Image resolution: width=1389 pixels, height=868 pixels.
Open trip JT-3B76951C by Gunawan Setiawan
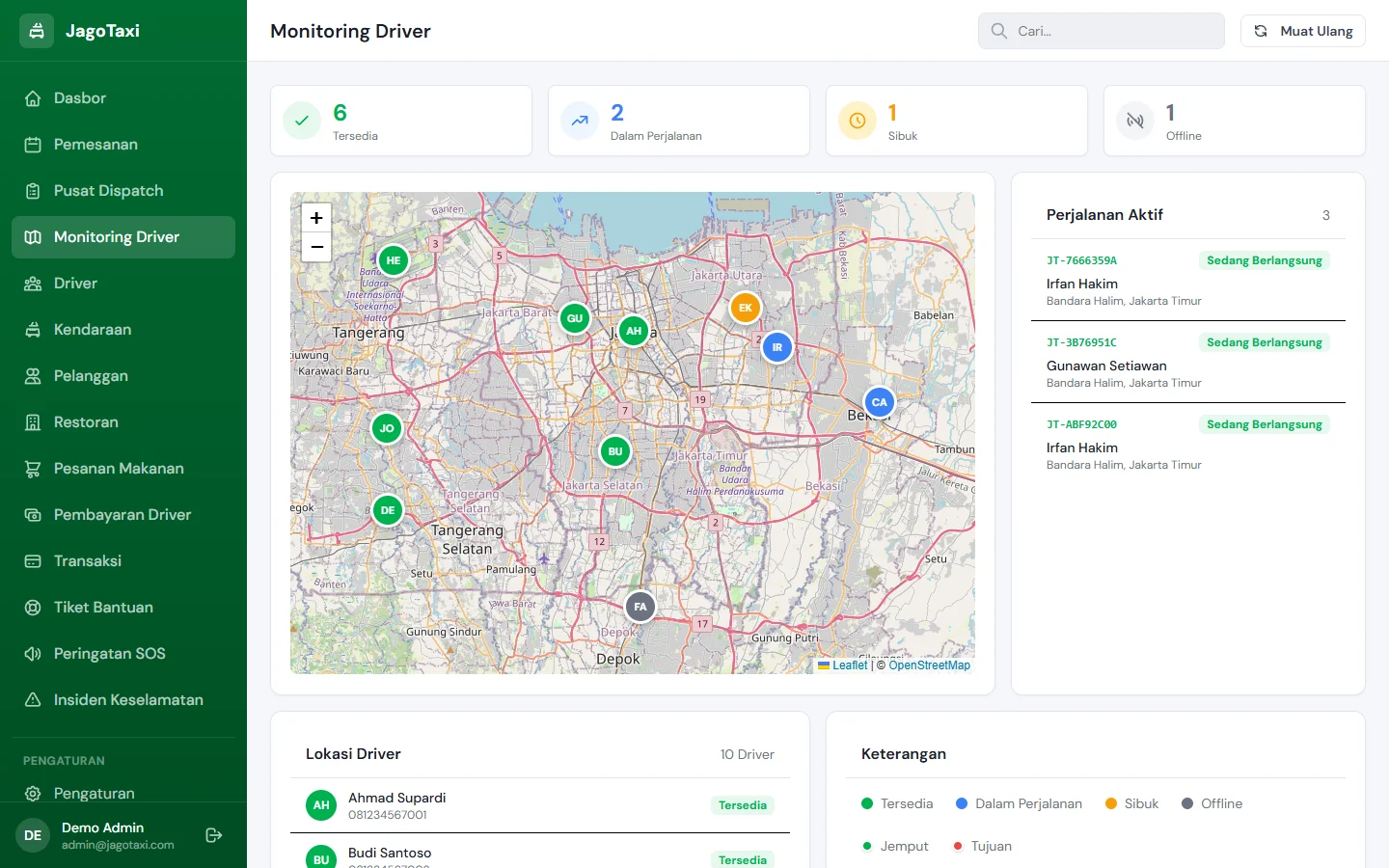[x=1188, y=362]
